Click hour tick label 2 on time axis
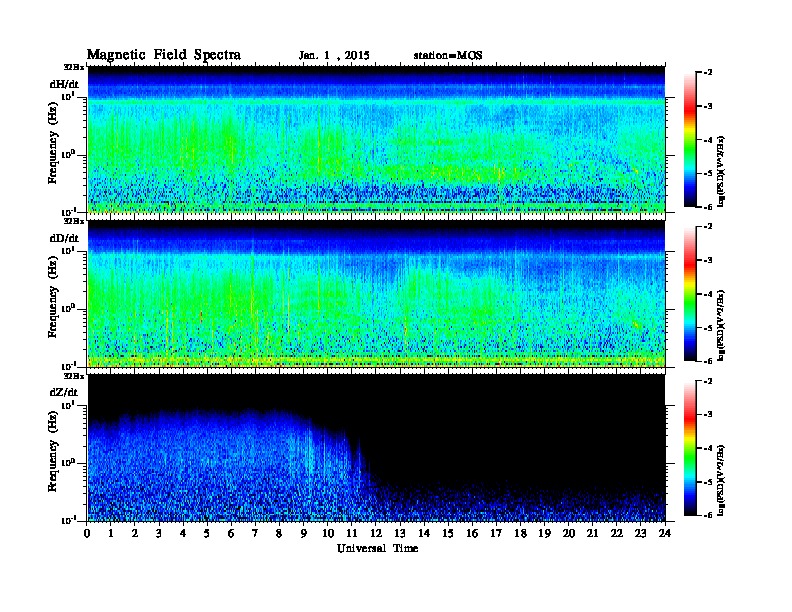The width and height of the screenshot is (792, 612). (135, 534)
